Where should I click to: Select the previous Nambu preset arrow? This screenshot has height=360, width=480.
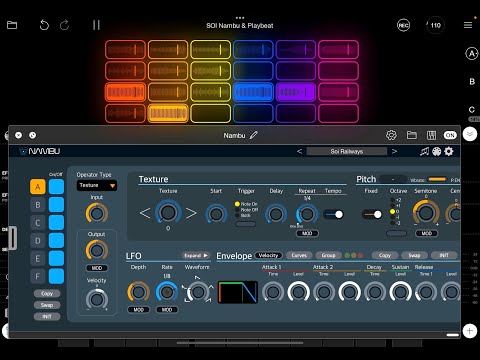coord(299,151)
